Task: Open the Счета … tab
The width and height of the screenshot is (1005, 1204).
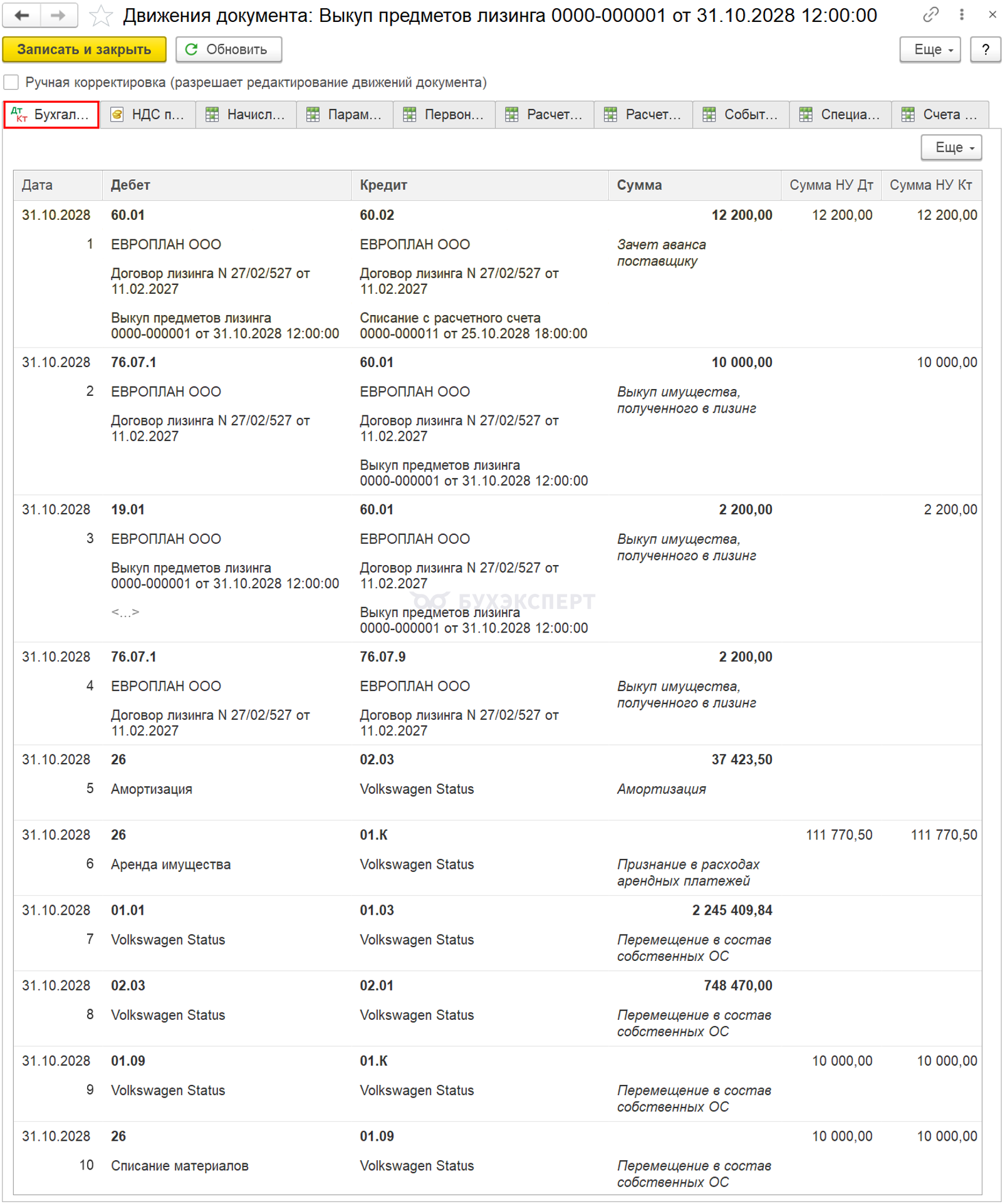Action: (x=940, y=115)
